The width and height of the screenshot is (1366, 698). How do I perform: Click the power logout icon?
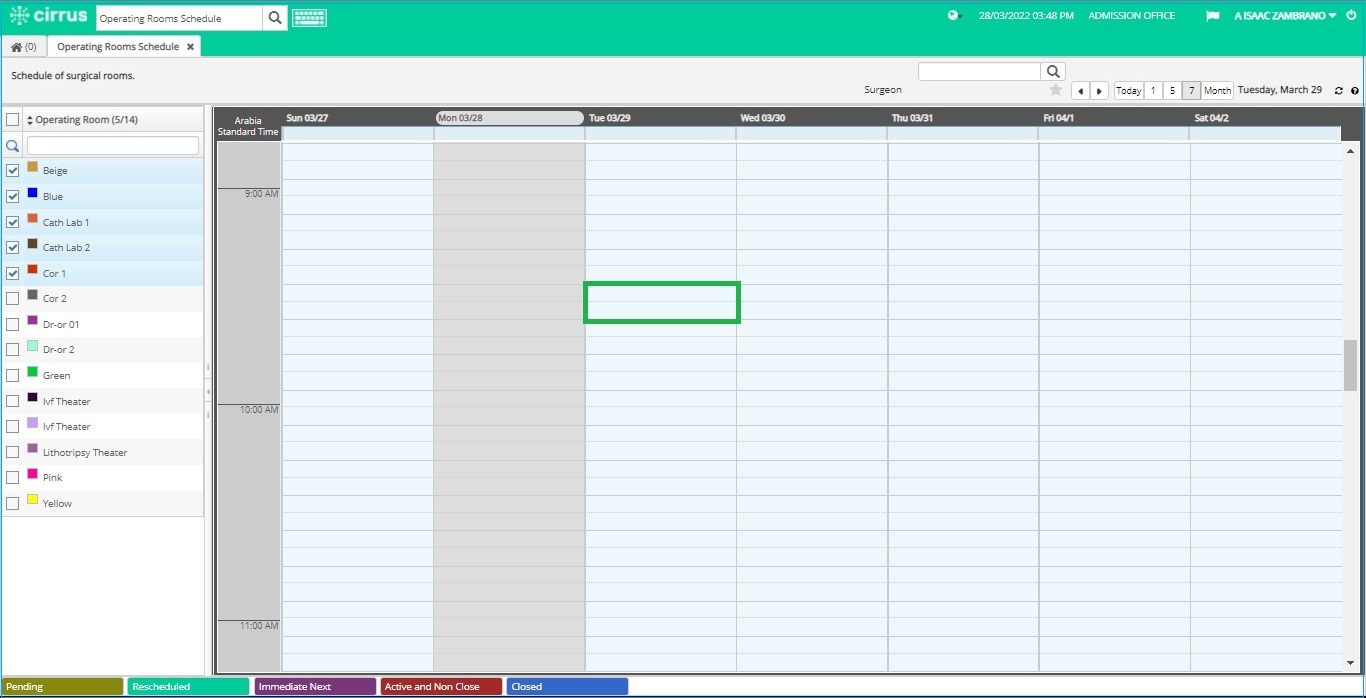[x=1351, y=15]
